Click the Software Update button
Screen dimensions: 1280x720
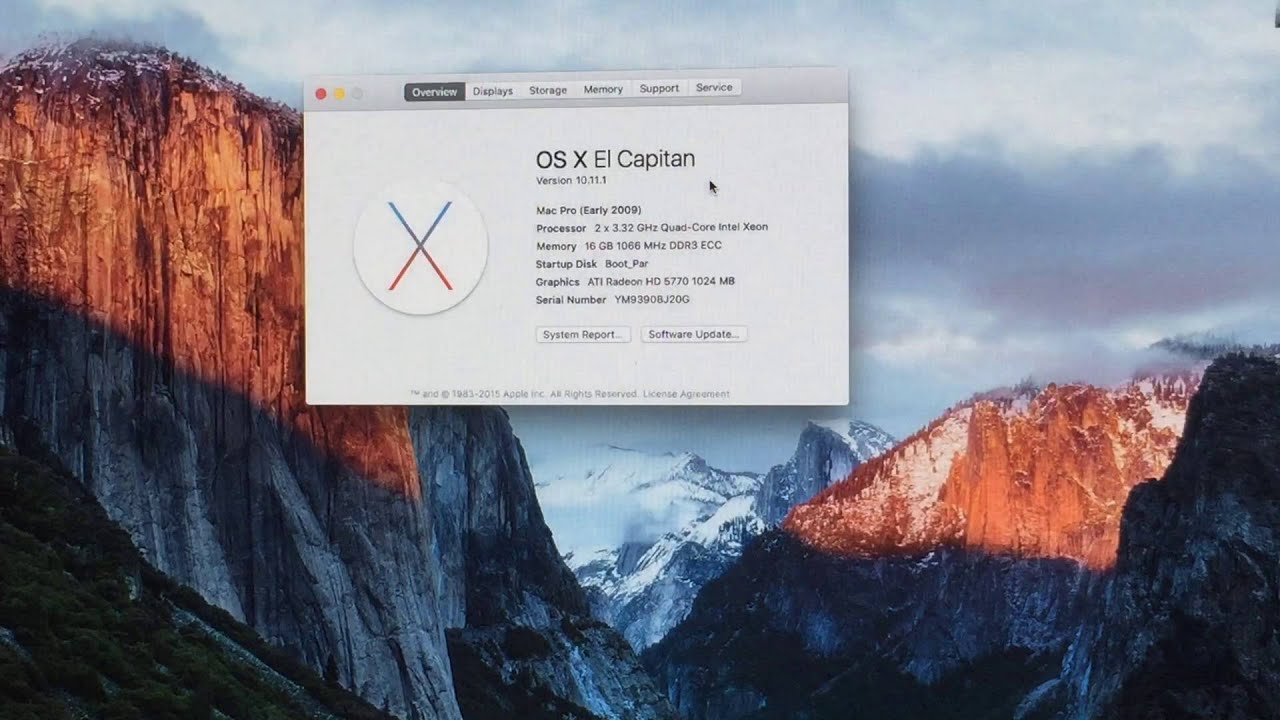(693, 334)
